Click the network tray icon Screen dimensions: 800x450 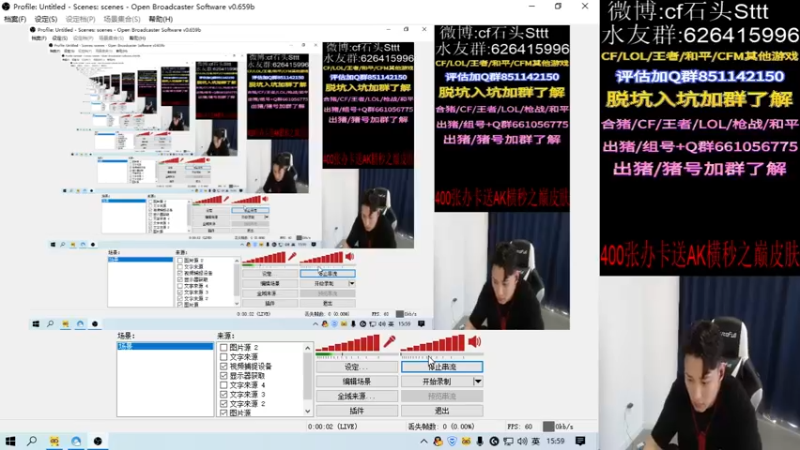click(x=508, y=441)
